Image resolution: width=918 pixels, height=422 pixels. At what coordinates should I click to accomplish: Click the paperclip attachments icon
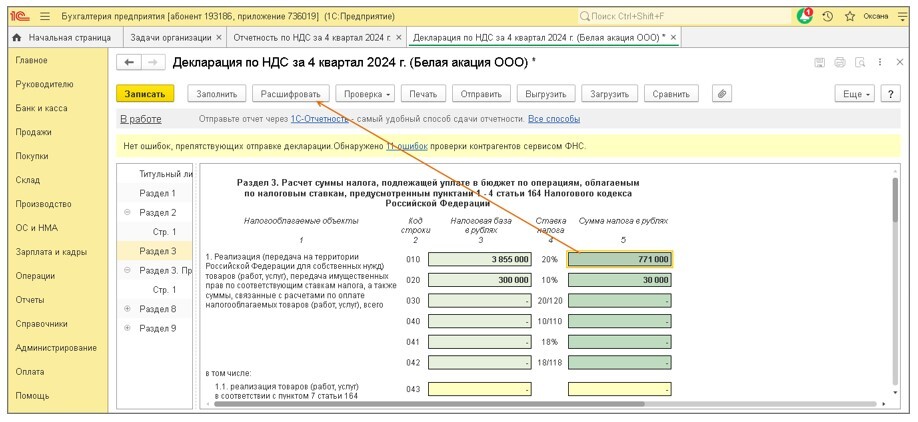[x=720, y=94]
